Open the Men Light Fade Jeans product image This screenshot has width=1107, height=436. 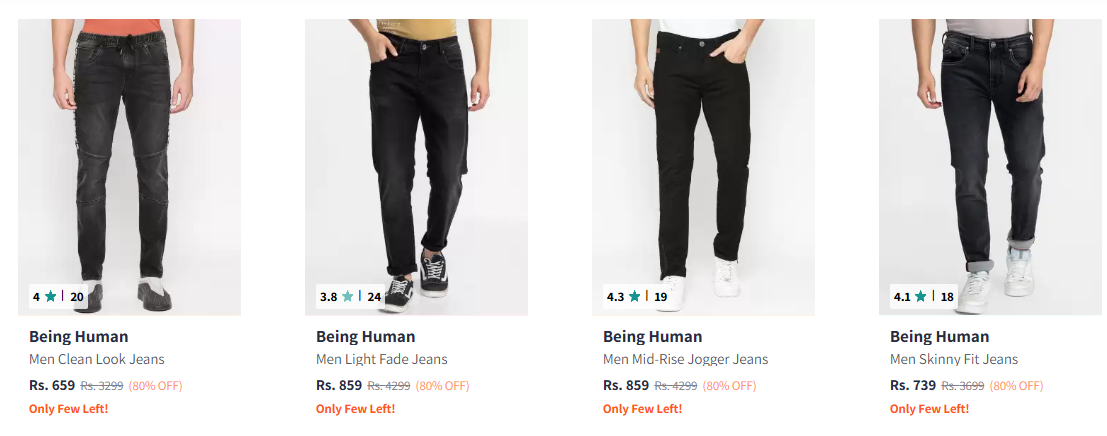click(416, 160)
